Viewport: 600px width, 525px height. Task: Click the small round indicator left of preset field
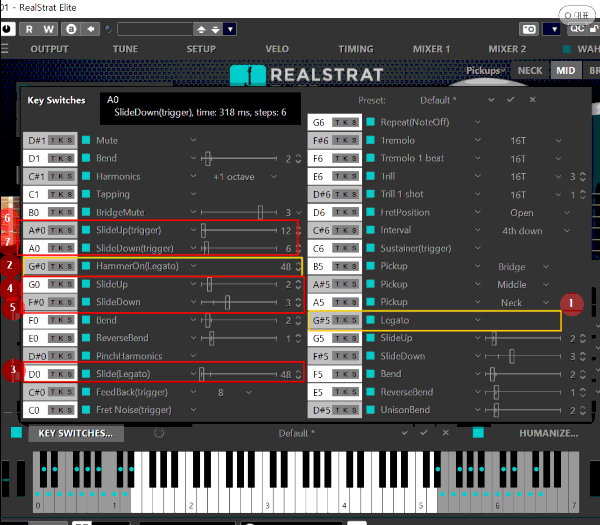coord(108,29)
